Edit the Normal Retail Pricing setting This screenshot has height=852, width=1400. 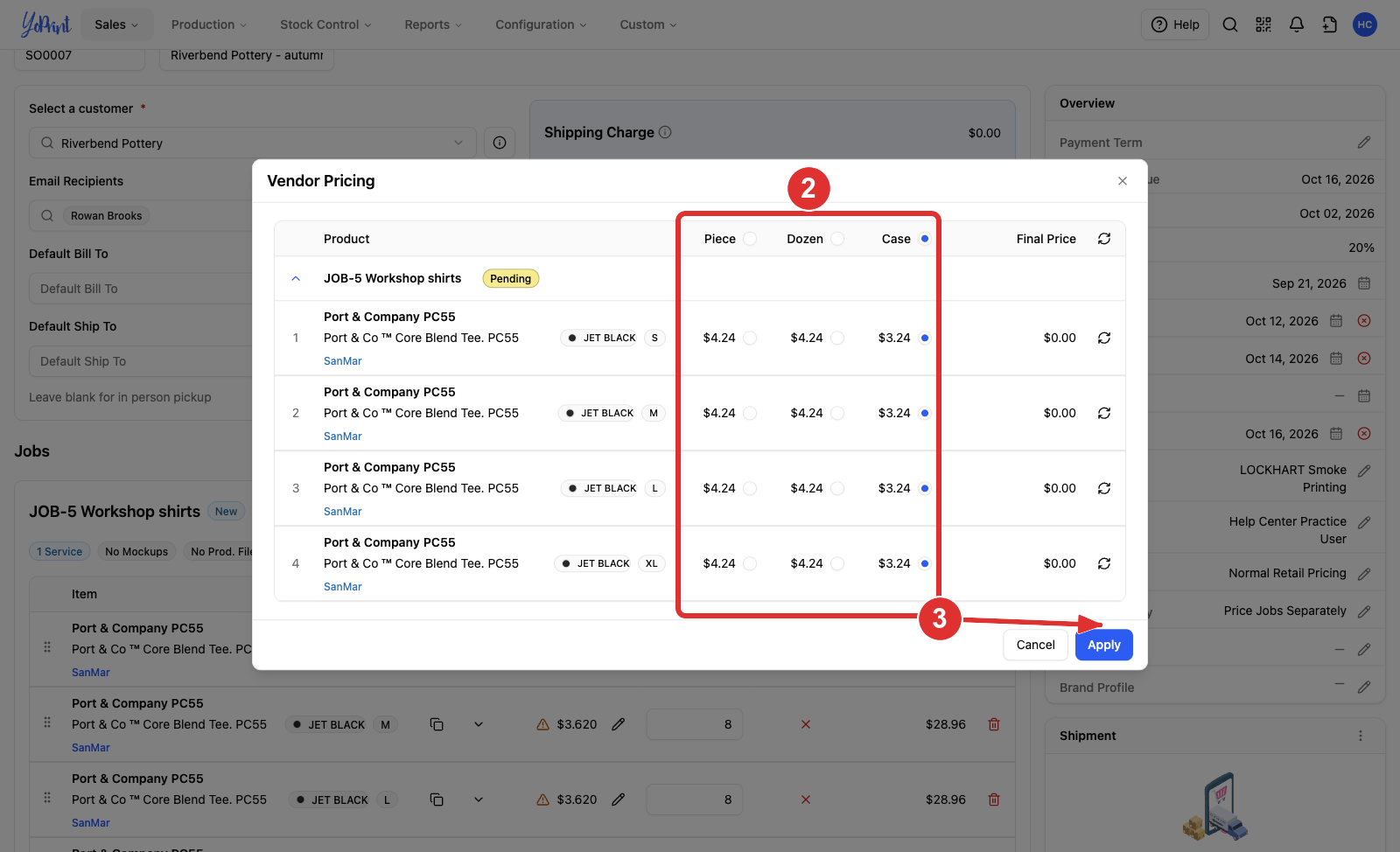coord(1364,574)
